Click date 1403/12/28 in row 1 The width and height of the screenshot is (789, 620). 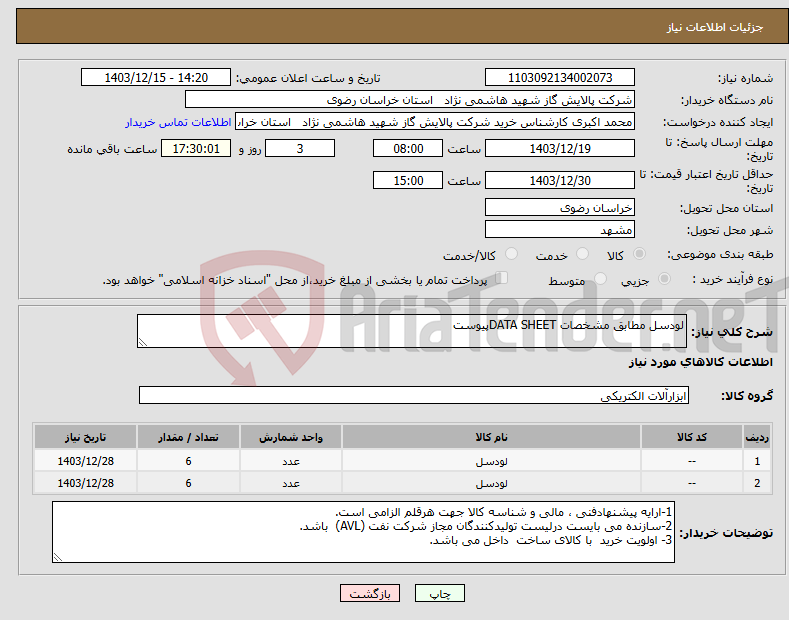click(86, 461)
